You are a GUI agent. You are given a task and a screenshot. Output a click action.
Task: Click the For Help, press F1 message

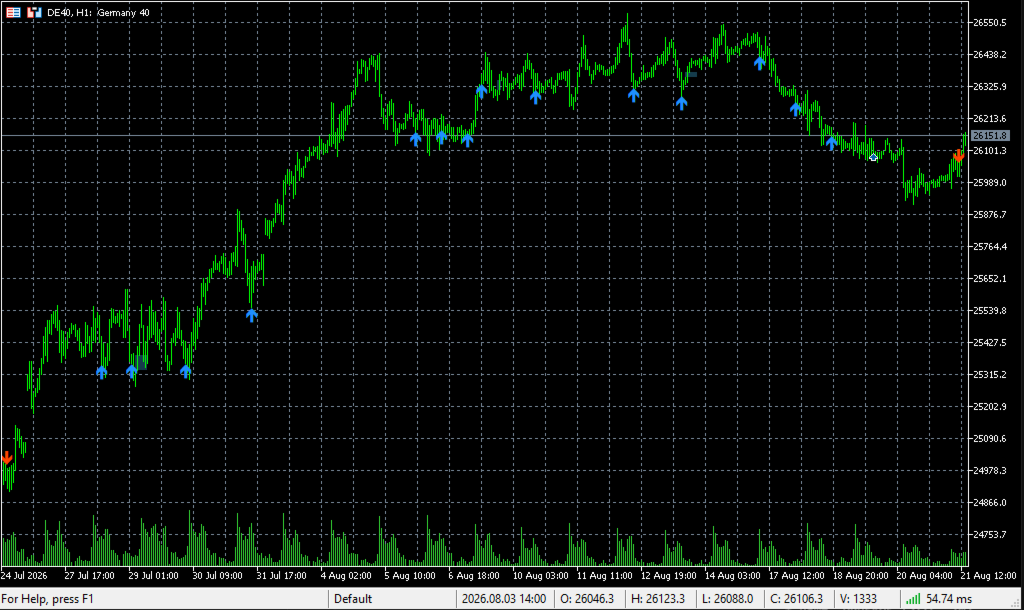point(48,599)
